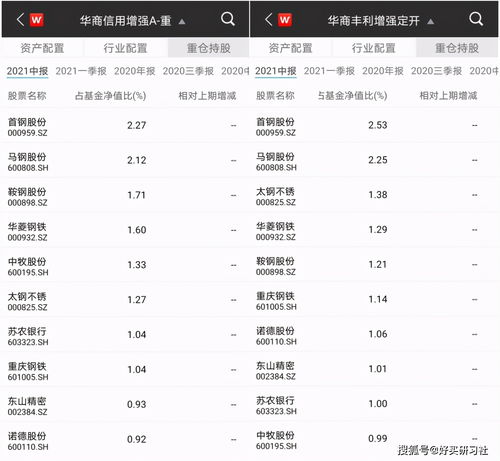The image size is (500, 461).
Task: Click 华商丰利增强定开 fund title
Action: click(x=373, y=21)
